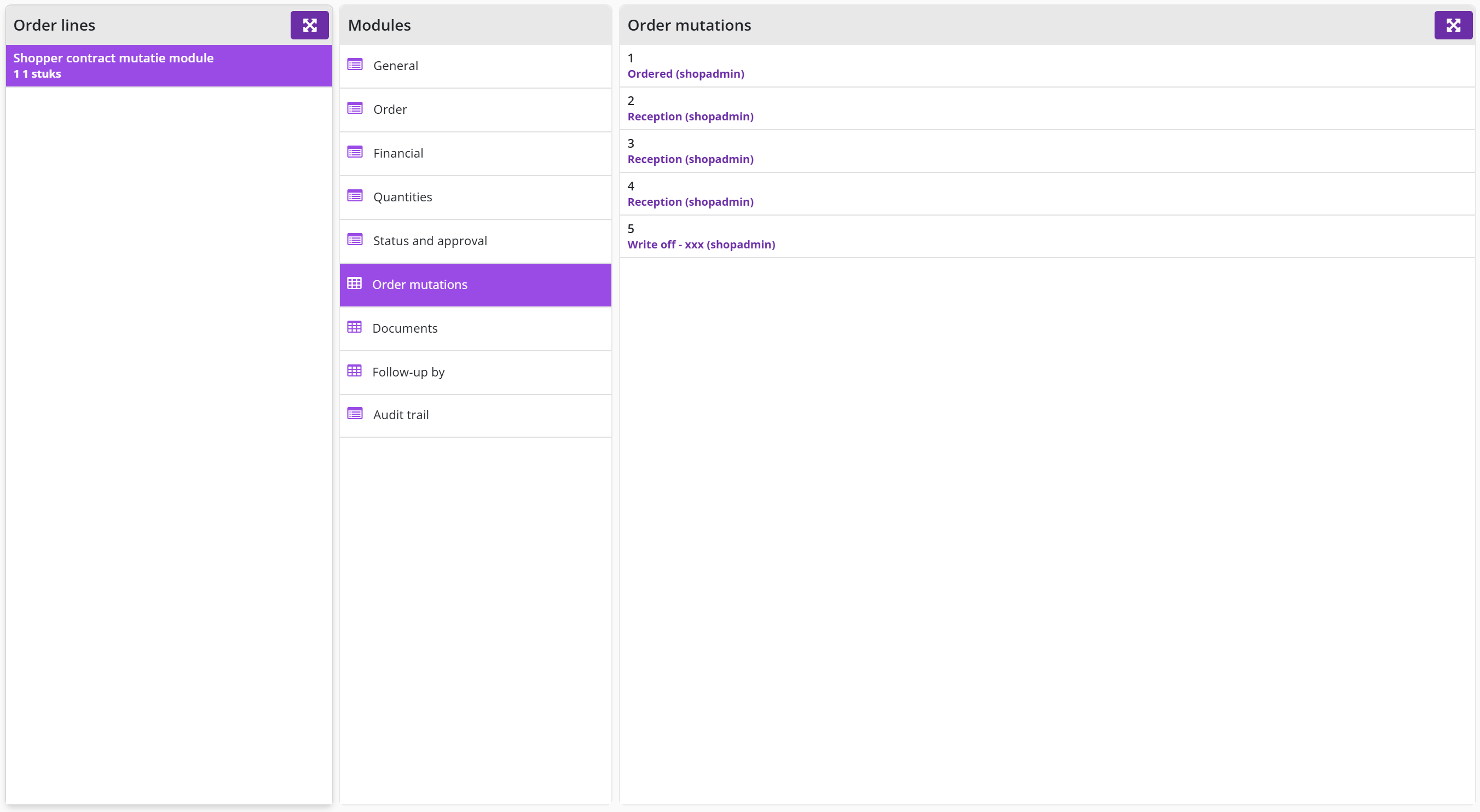Show the Quantities module

pyautogui.click(x=475, y=197)
